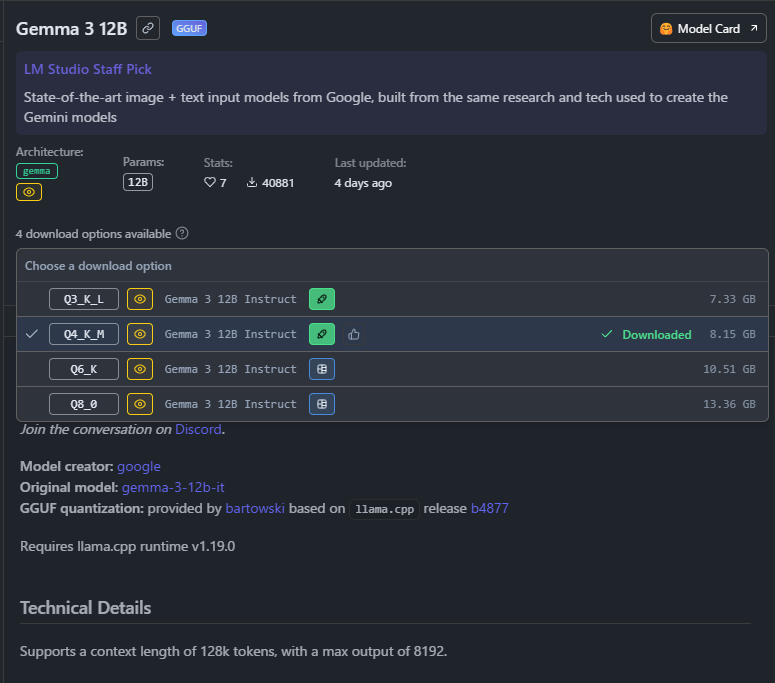
Task: Click LM Studio Staff Pick heading
Action: pos(87,69)
